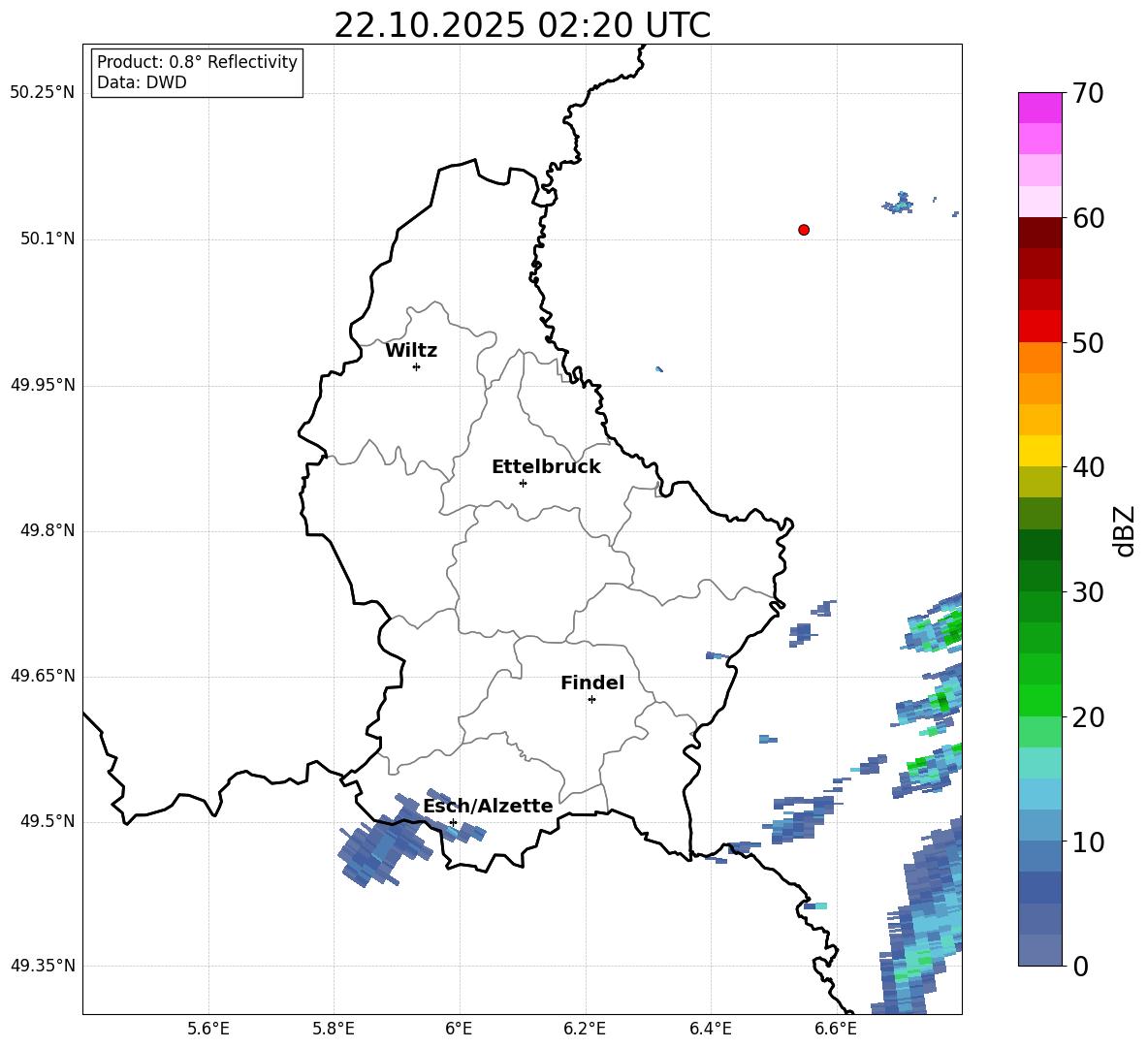
Task: Click the title 22.10.2025 02:20 UTC
Action: click(522, 26)
